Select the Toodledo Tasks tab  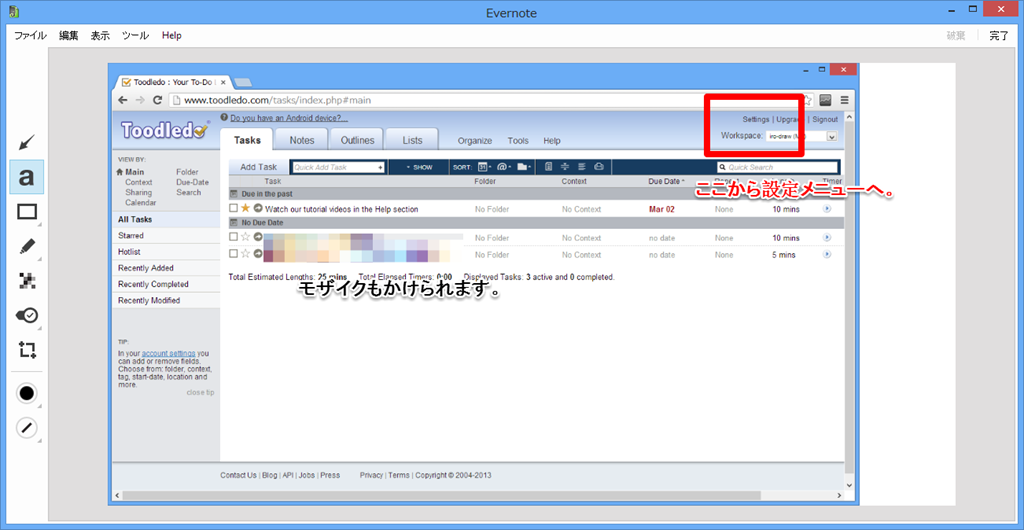click(248, 140)
